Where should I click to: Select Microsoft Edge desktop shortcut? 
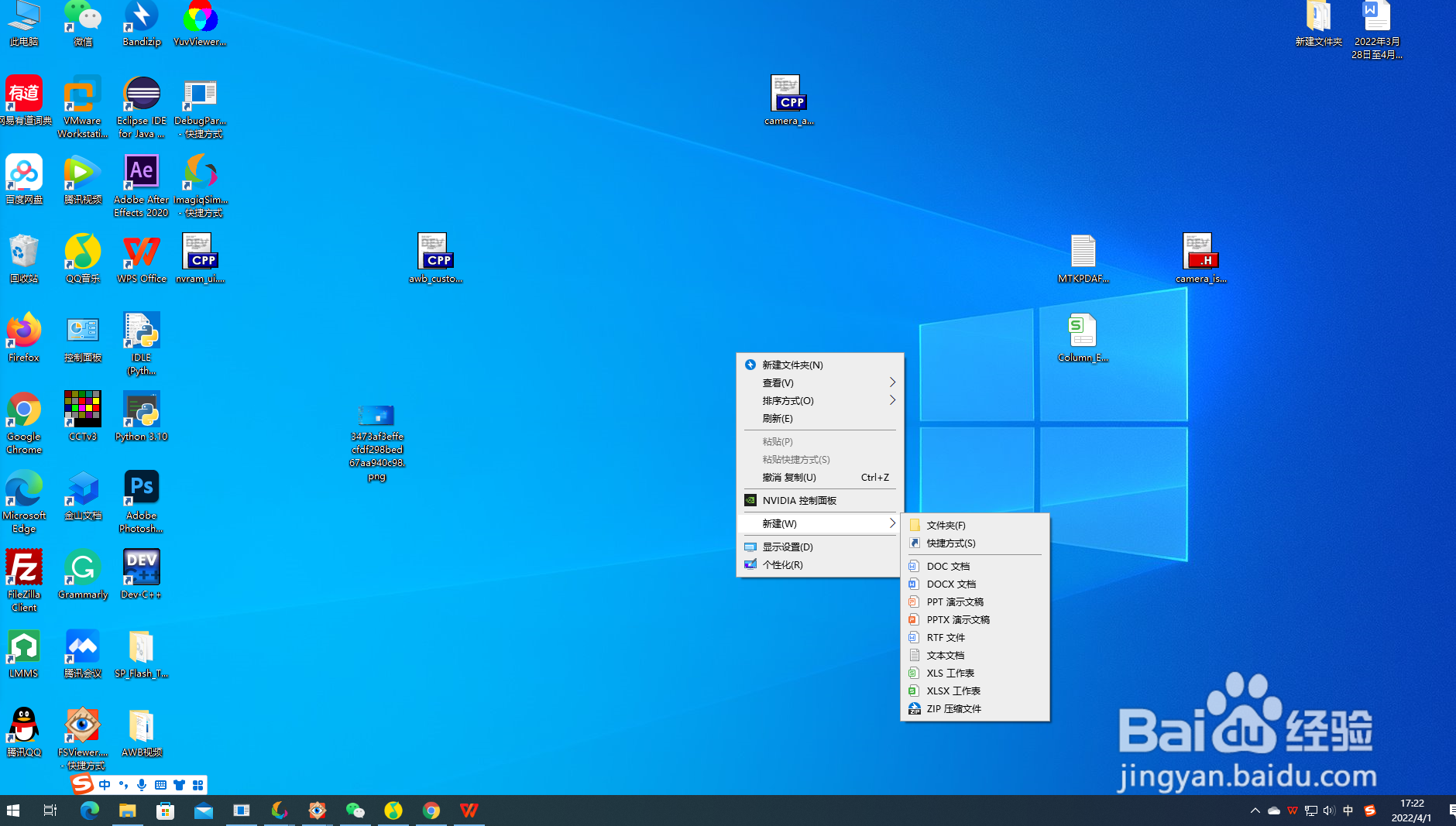(x=24, y=502)
